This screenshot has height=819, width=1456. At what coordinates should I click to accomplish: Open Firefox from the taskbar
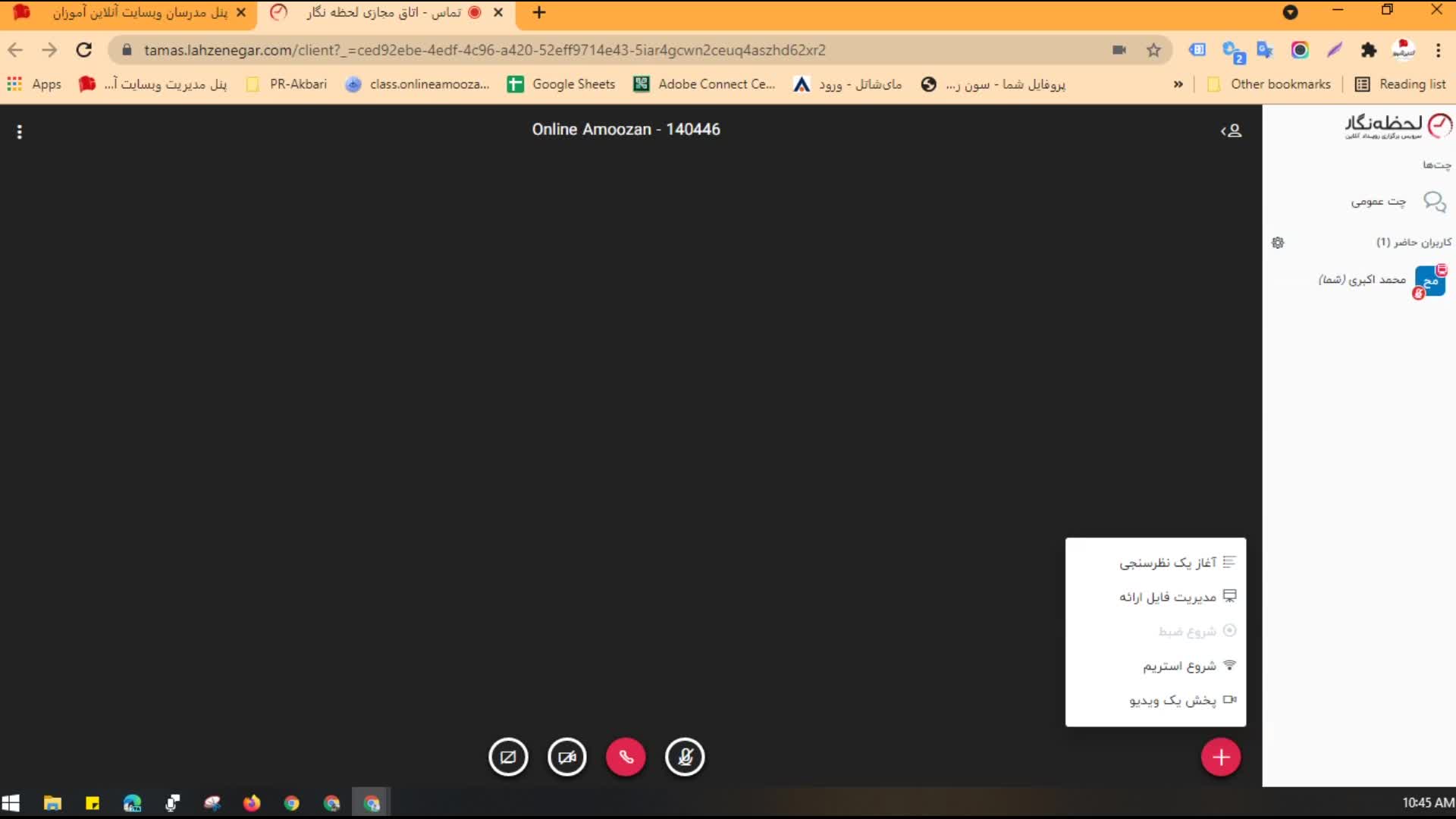point(252,803)
